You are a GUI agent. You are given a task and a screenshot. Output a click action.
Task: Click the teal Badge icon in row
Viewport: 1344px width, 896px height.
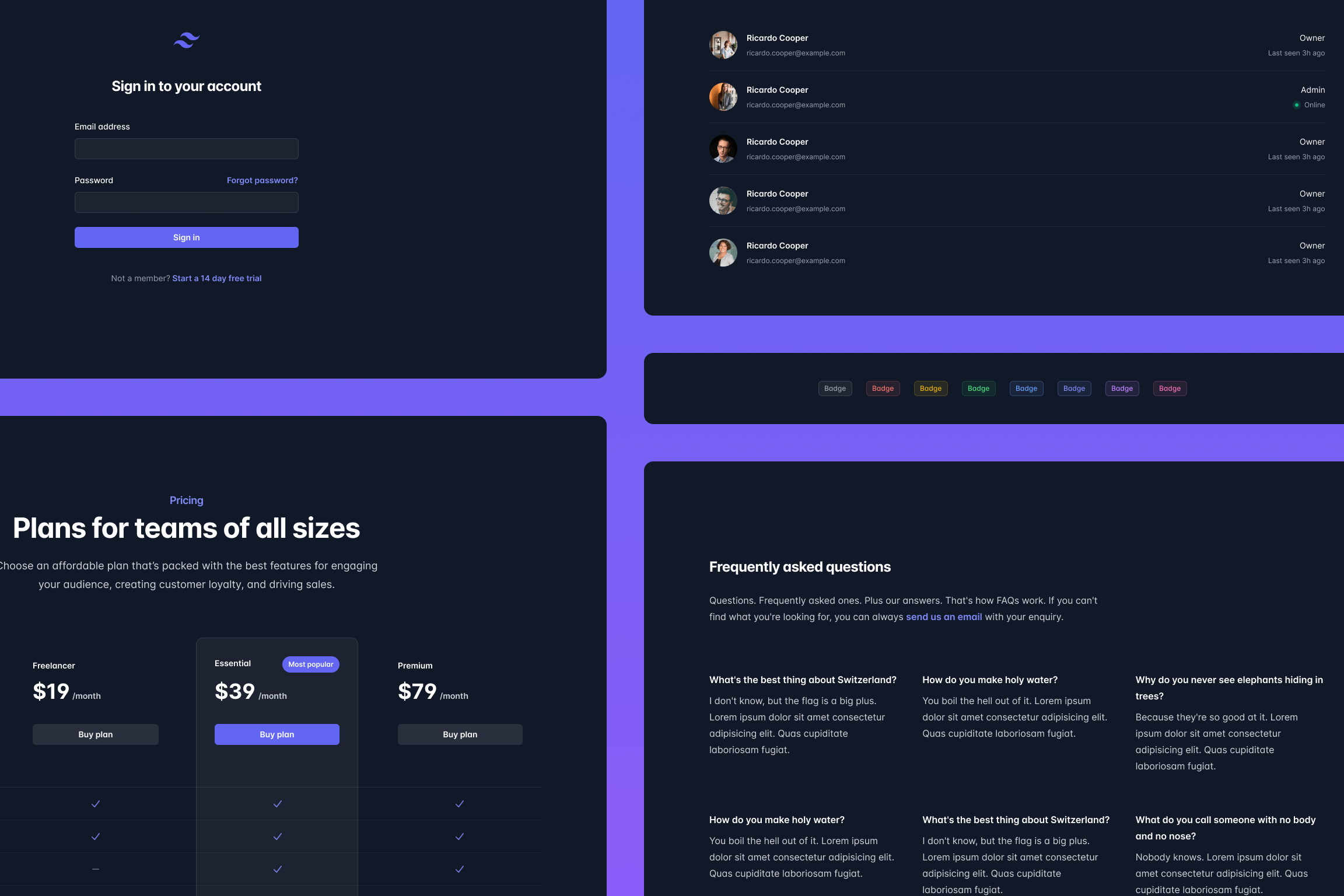click(x=978, y=388)
